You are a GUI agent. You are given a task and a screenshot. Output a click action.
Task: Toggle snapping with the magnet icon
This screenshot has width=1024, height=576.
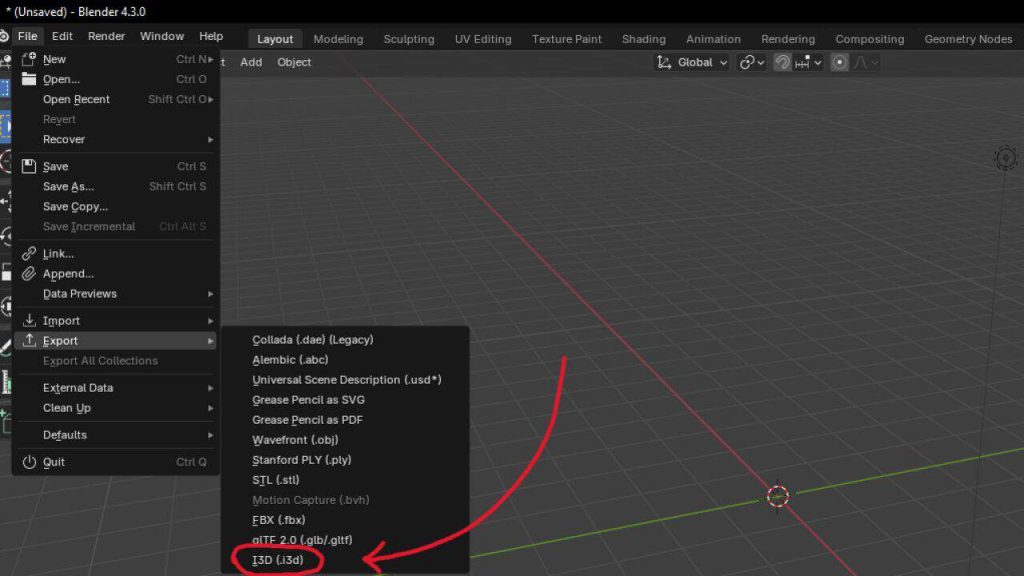782,62
